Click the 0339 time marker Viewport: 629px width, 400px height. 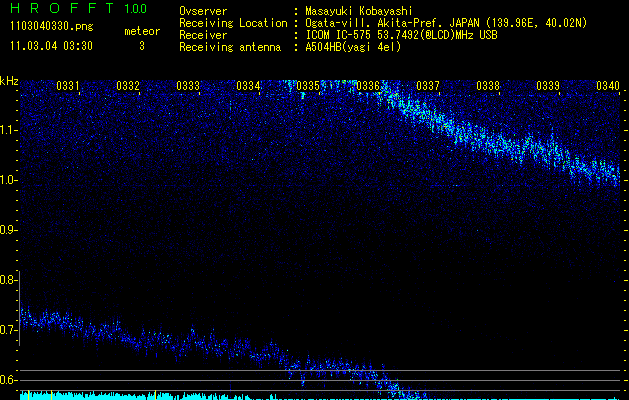548,86
